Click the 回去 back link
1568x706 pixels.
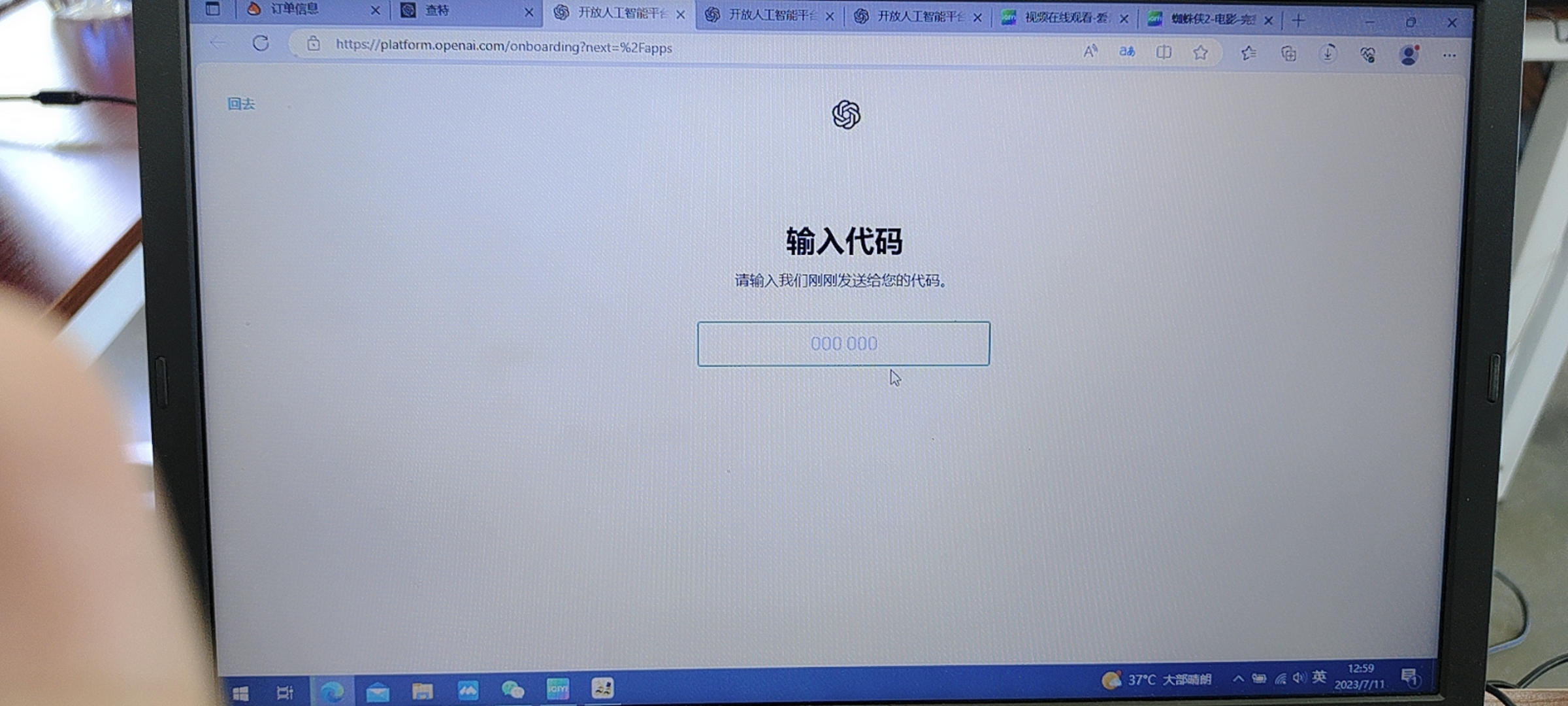coord(241,103)
